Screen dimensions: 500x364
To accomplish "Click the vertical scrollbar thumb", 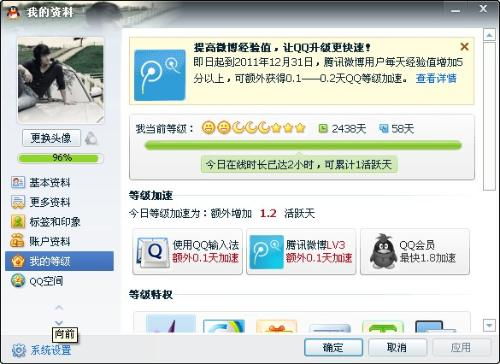I will pos(489,115).
